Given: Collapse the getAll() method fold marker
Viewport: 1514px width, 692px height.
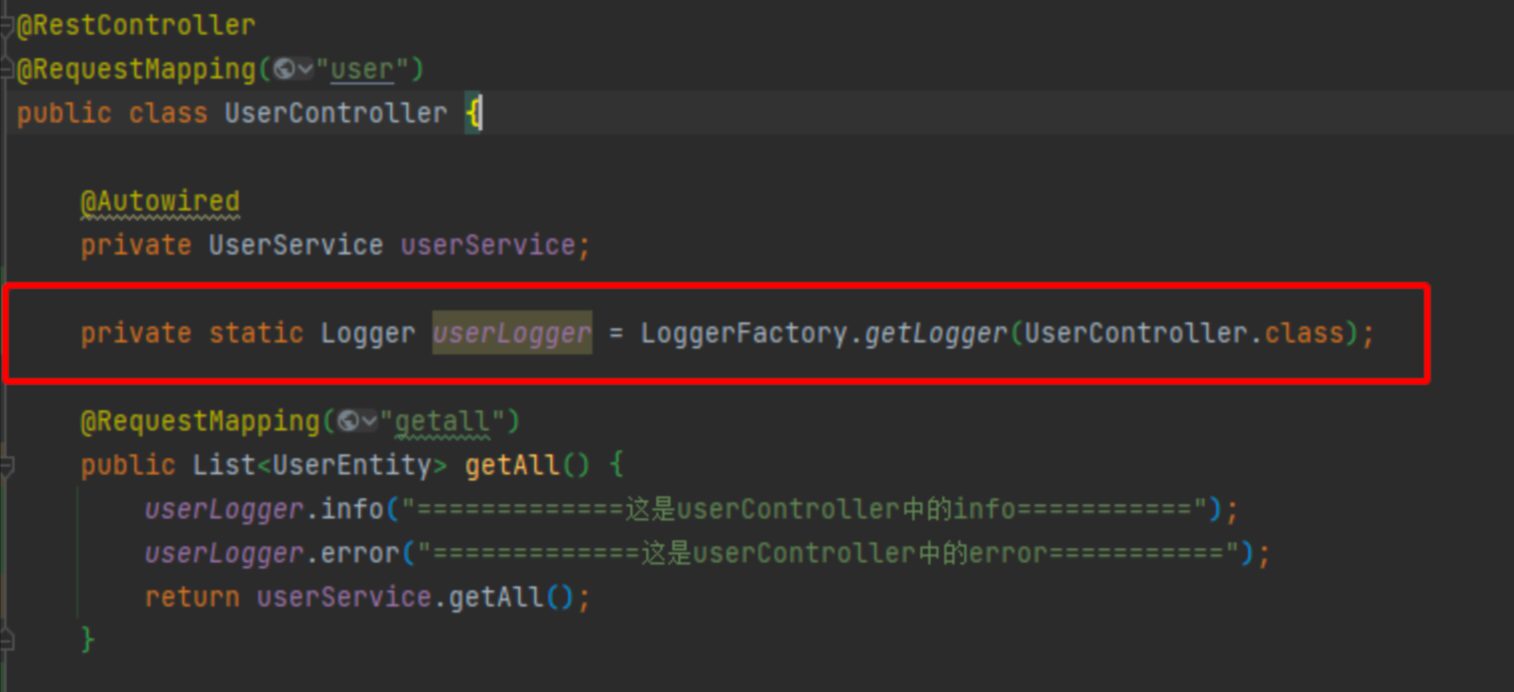Looking at the screenshot, I should 6,465.
